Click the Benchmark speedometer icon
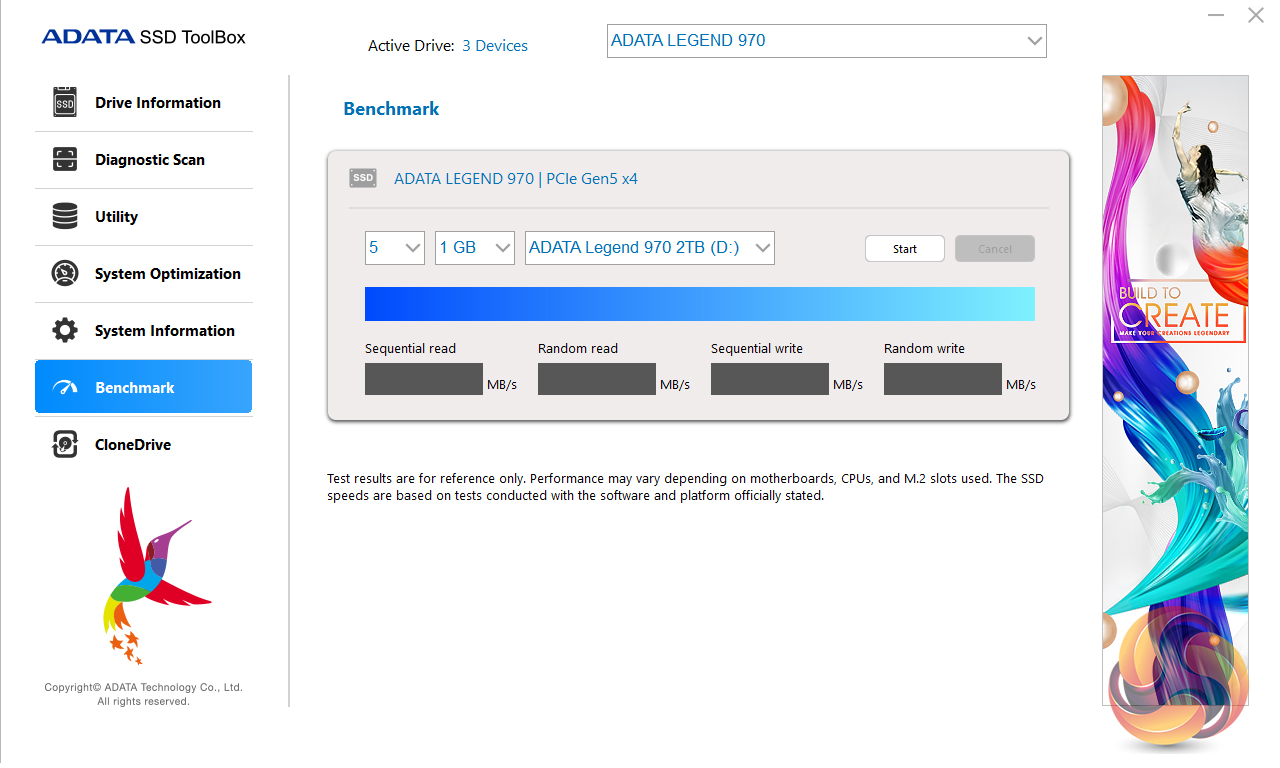The width and height of the screenshot is (1280, 768). point(65,388)
